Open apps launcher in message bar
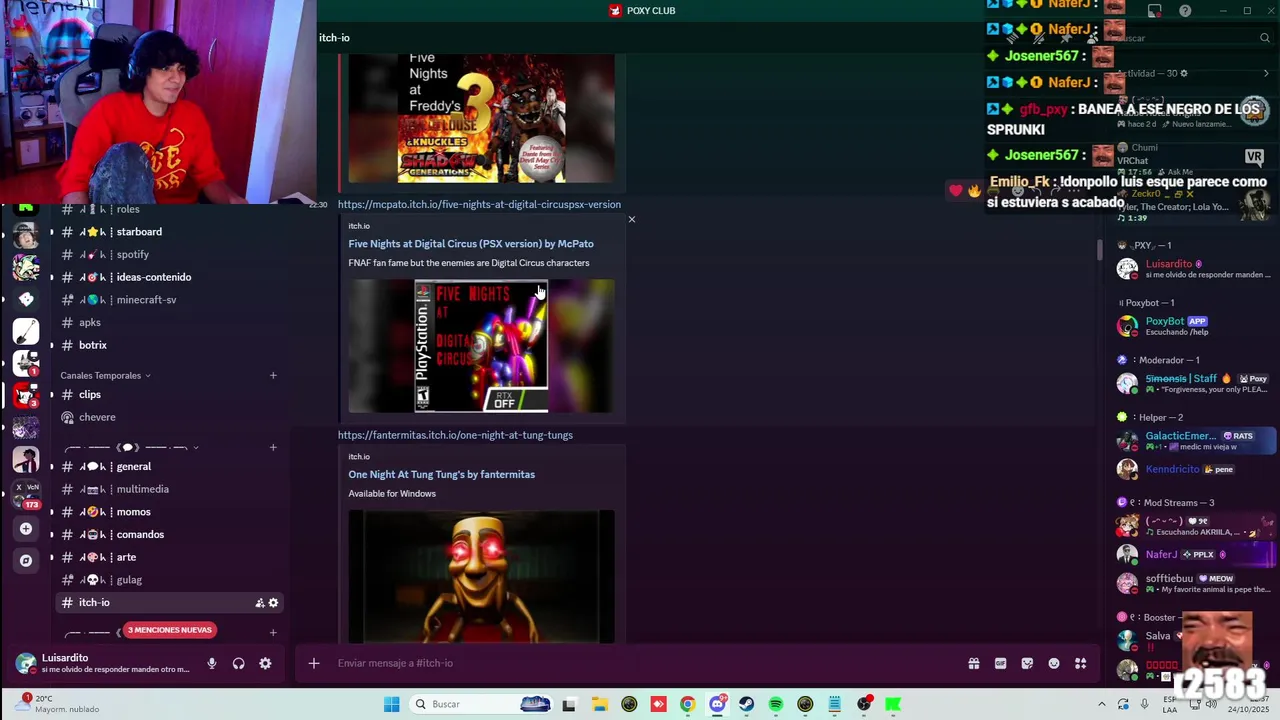This screenshot has width=1280, height=720. coord(1081,663)
